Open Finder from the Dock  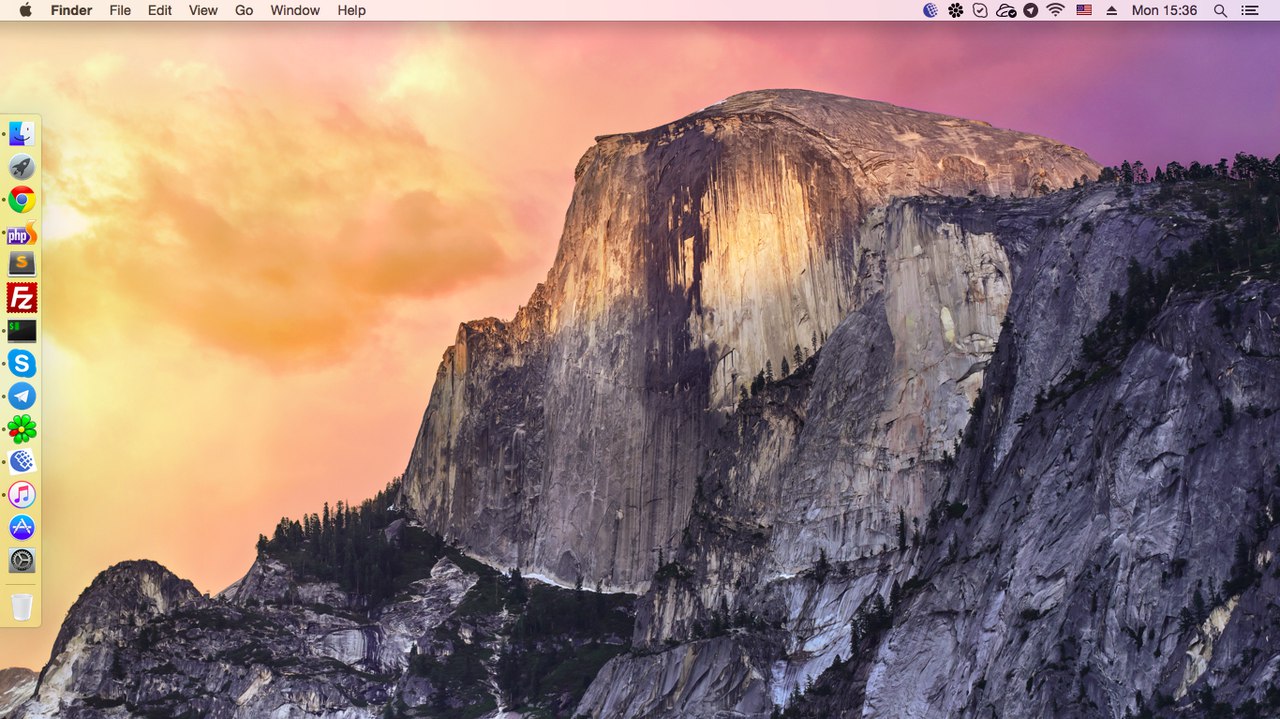coord(22,134)
